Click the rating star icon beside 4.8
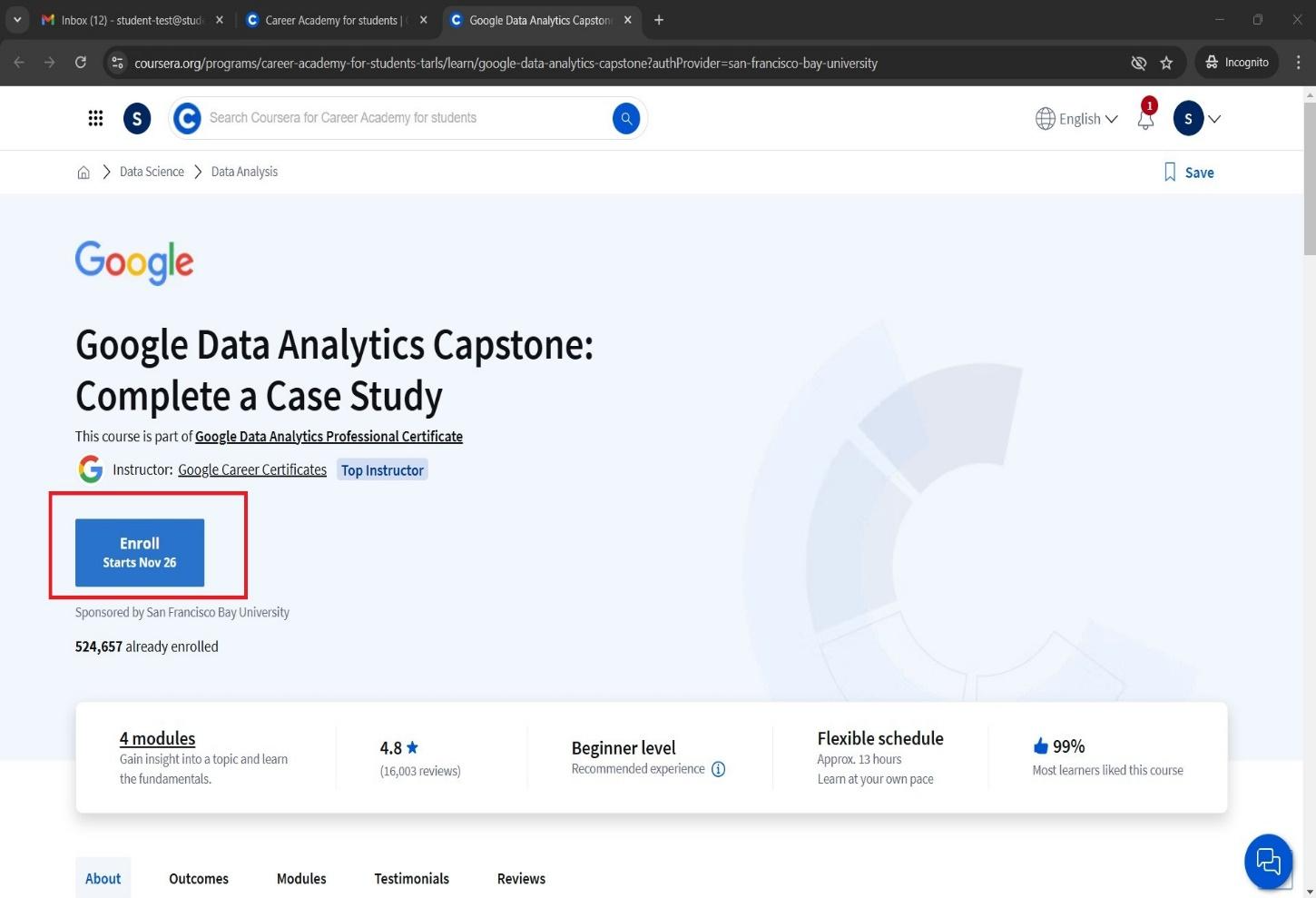This screenshot has height=898, width=1316. [412, 747]
